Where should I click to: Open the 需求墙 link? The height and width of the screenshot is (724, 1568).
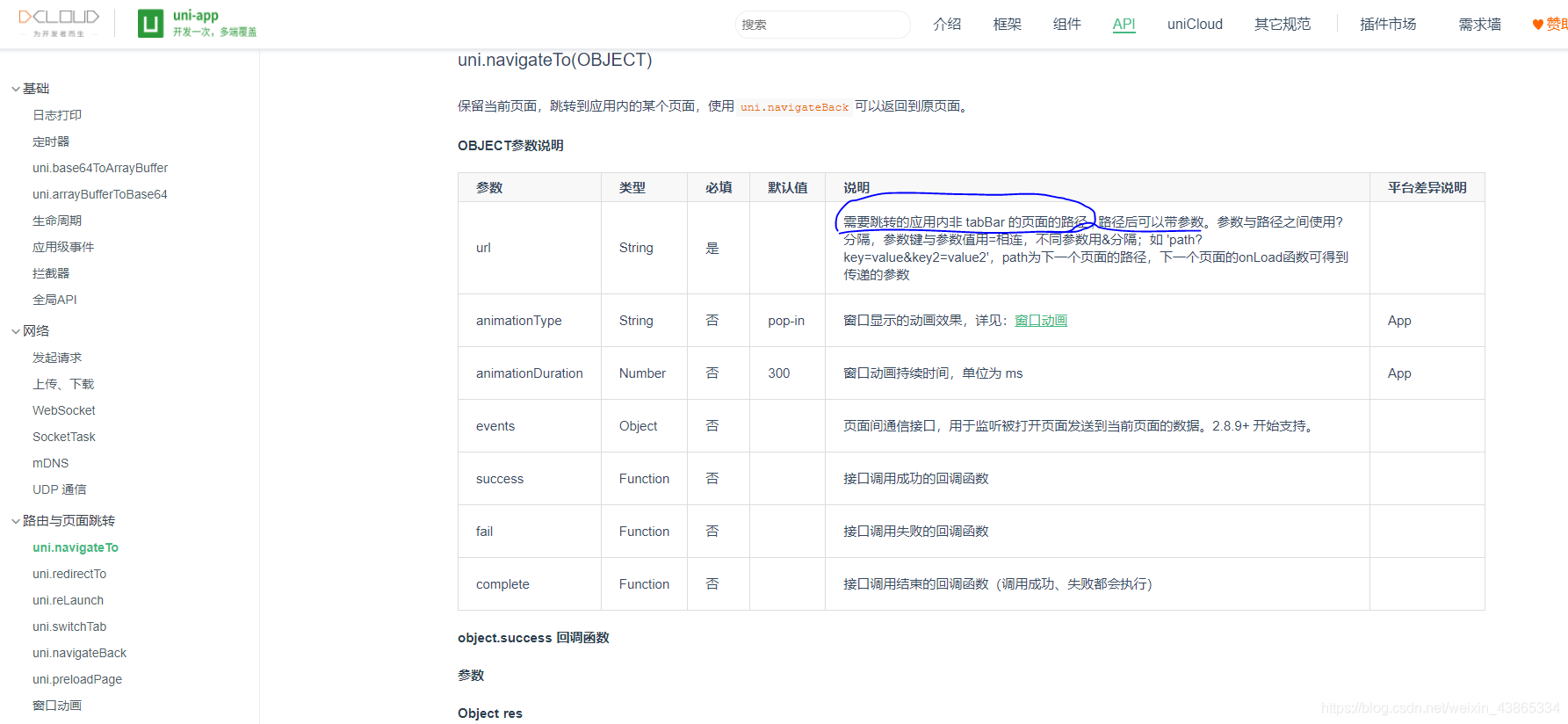[x=1480, y=25]
